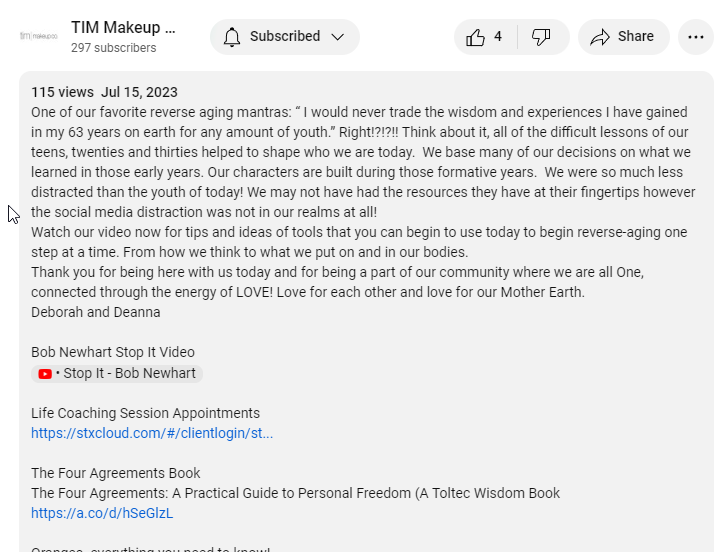Open the Stop It - Bob Newhart video
The image size is (728, 552).
129,374
